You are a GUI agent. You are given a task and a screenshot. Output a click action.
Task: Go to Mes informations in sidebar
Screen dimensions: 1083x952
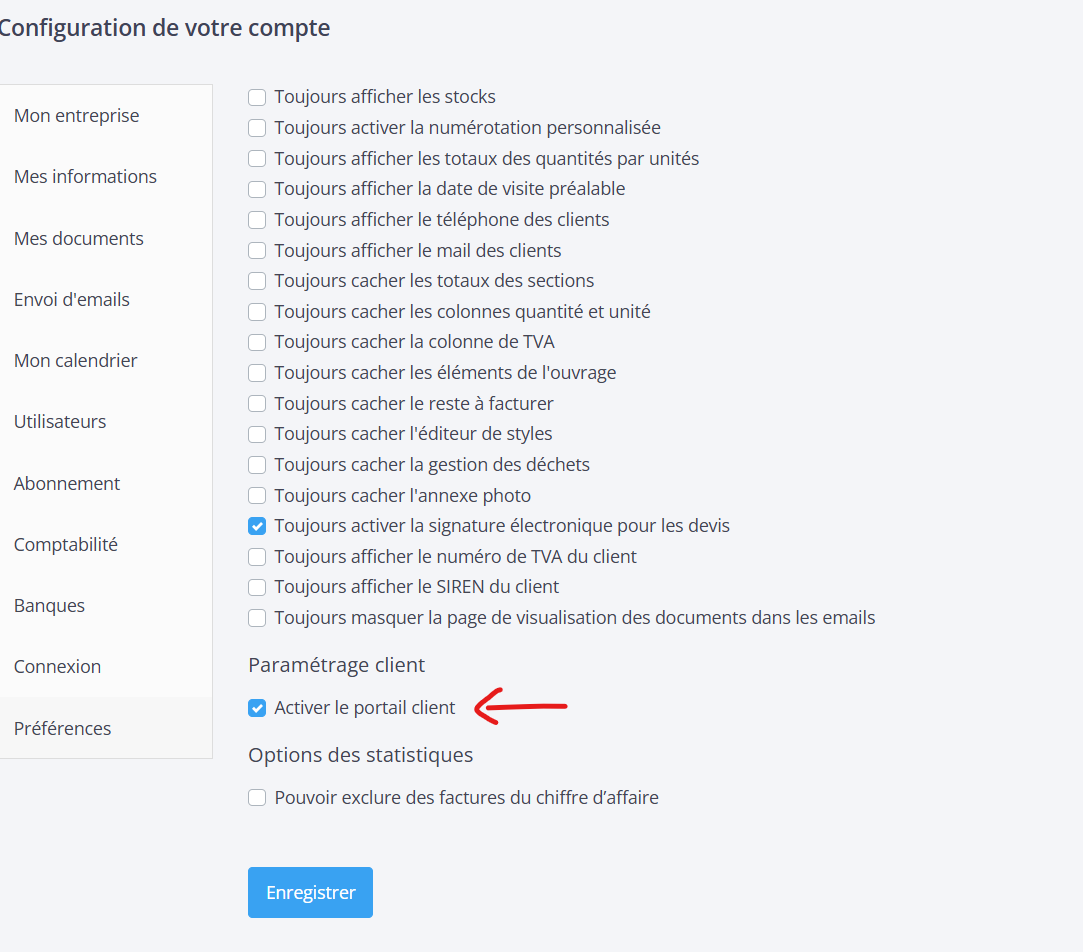[85, 177]
